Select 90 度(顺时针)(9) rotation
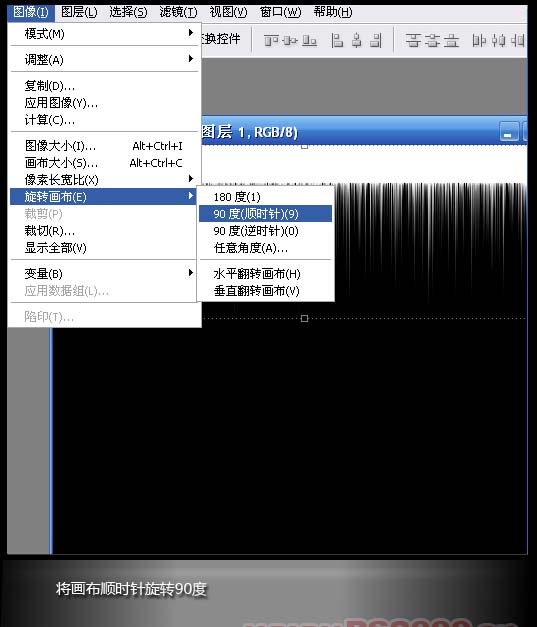This screenshot has height=627, width=537. [266, 214]
